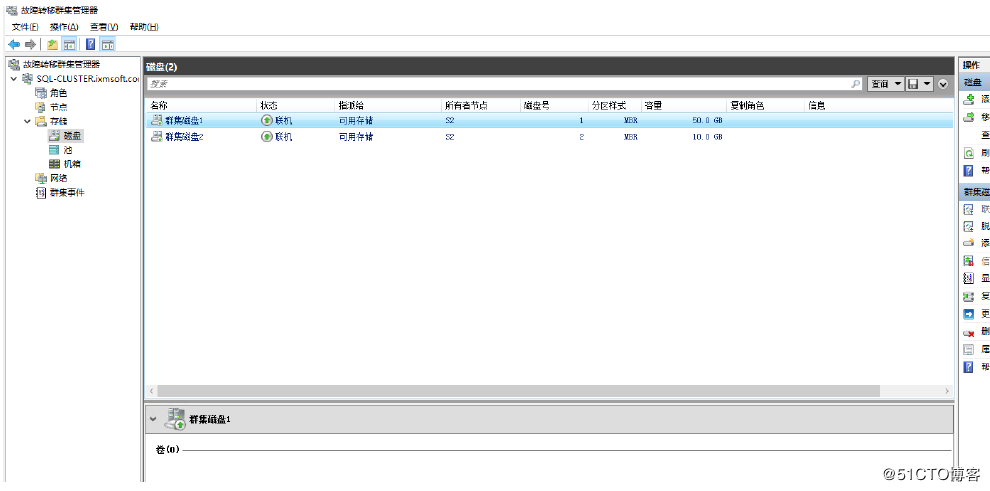Open the 文件(F) menu
This screenshot has width=990, height=491.
click(25, 27)
